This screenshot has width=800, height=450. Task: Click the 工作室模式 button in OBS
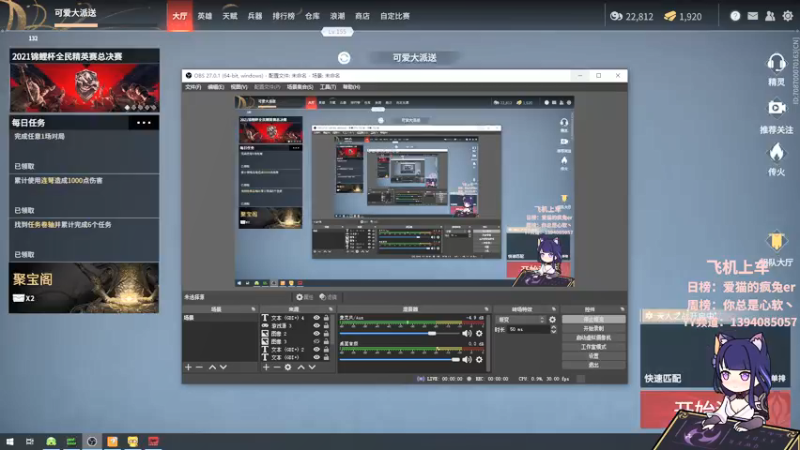coord(593,347)
